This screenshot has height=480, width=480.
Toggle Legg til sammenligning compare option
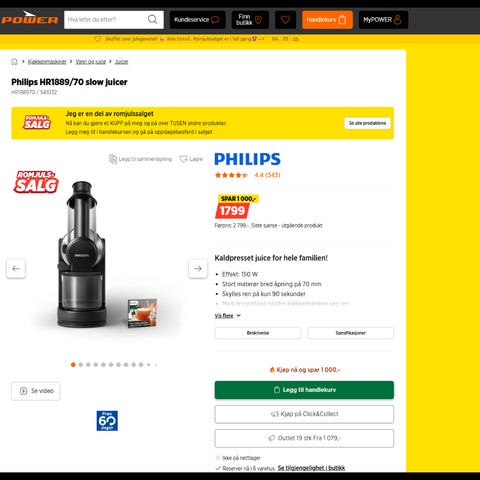[x=140, y=159]
